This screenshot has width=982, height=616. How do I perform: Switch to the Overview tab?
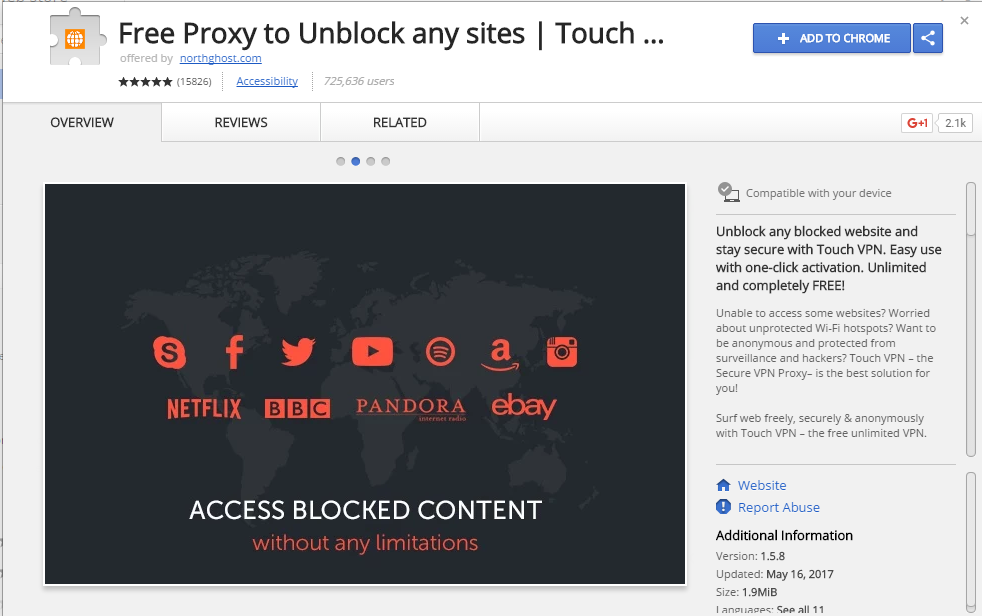[x=82, y=123]
